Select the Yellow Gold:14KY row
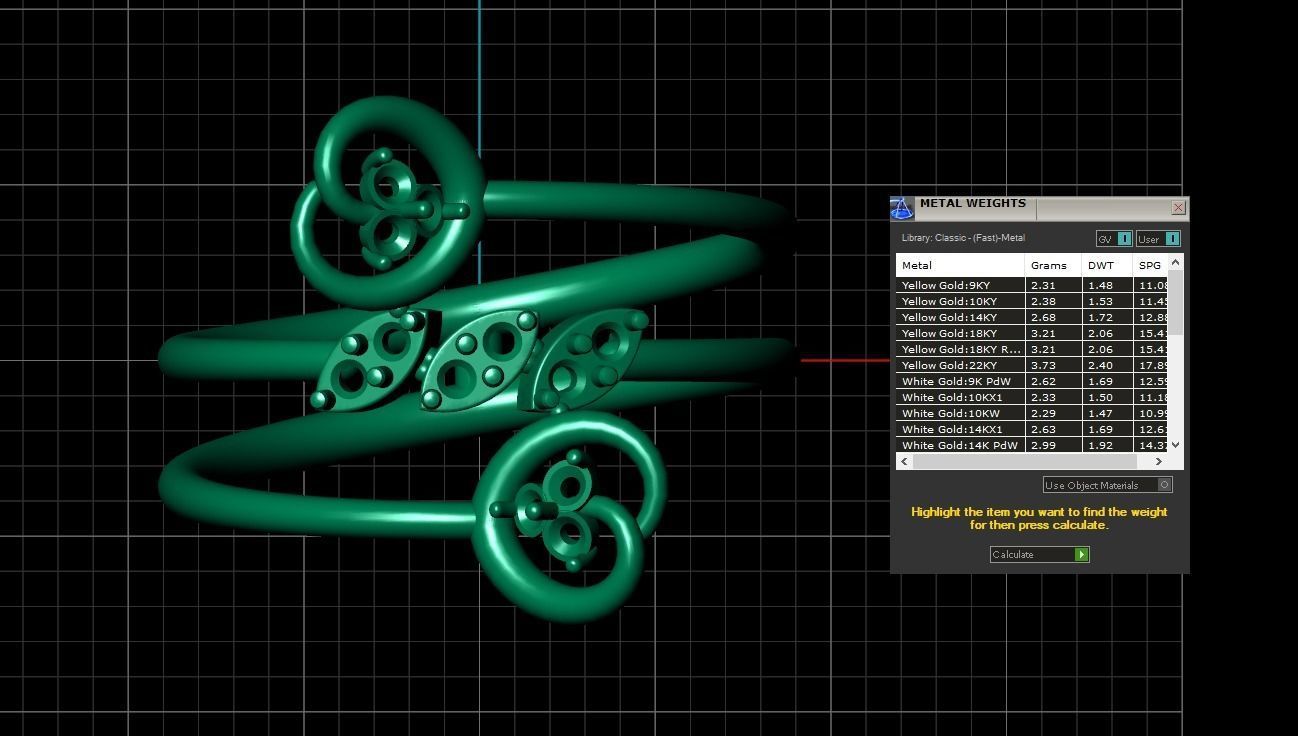 [1032, 317]
